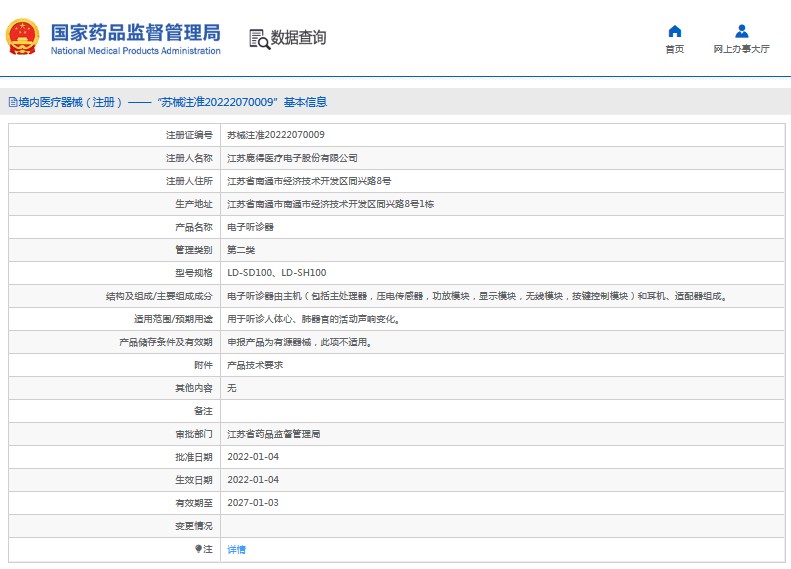This screenshot has height=569, width=791.
Task: Click the 型号规格 label
Action: (x=194, y=273)
